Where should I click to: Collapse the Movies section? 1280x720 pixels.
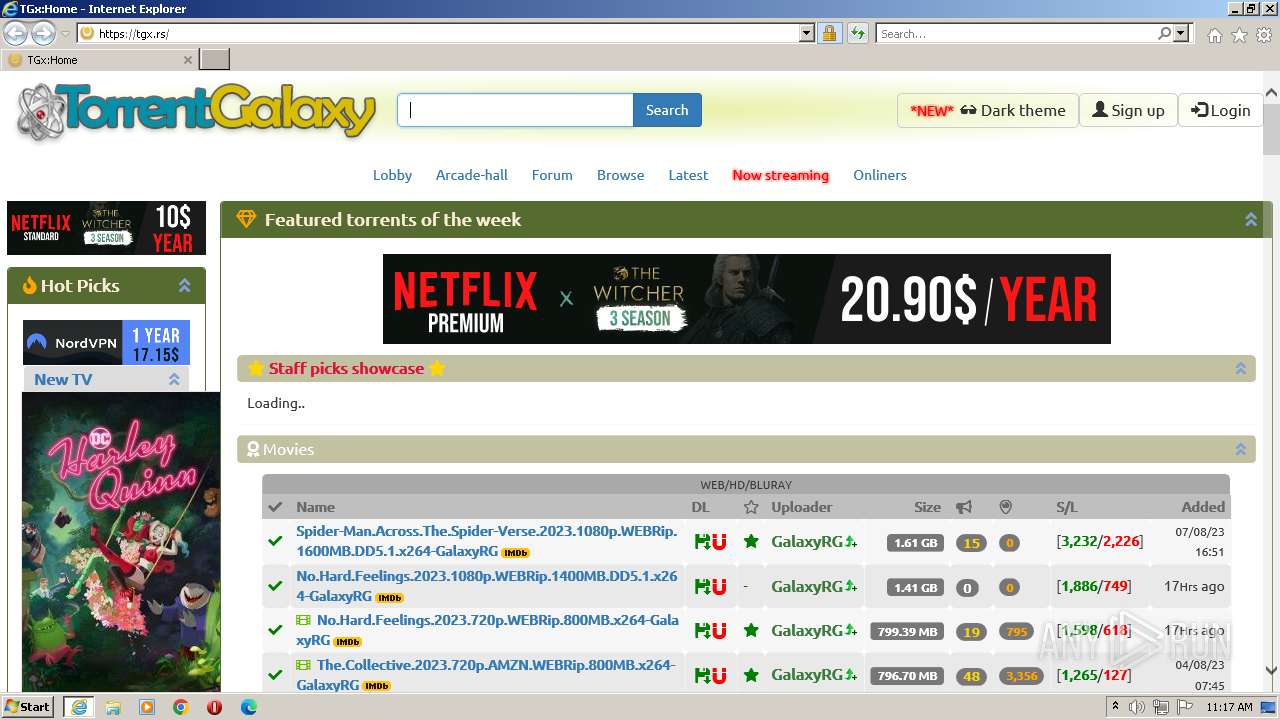click(x=1240, y=449)
